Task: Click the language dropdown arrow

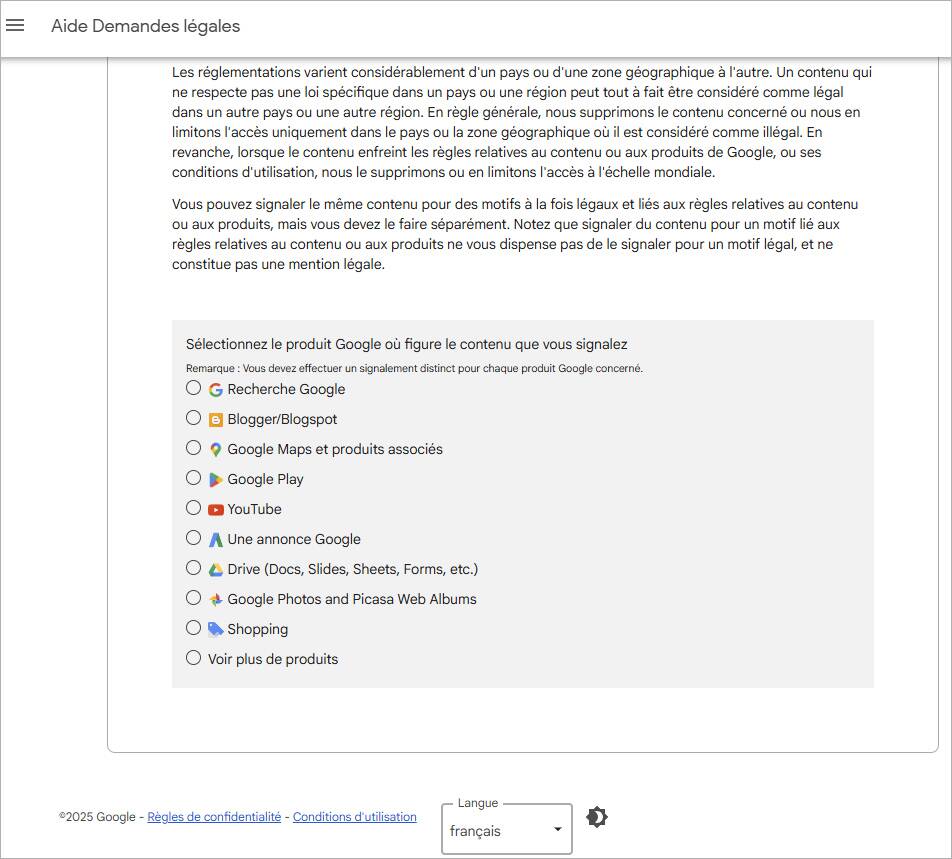Action: pyautogui.click(x=557, y=830)
